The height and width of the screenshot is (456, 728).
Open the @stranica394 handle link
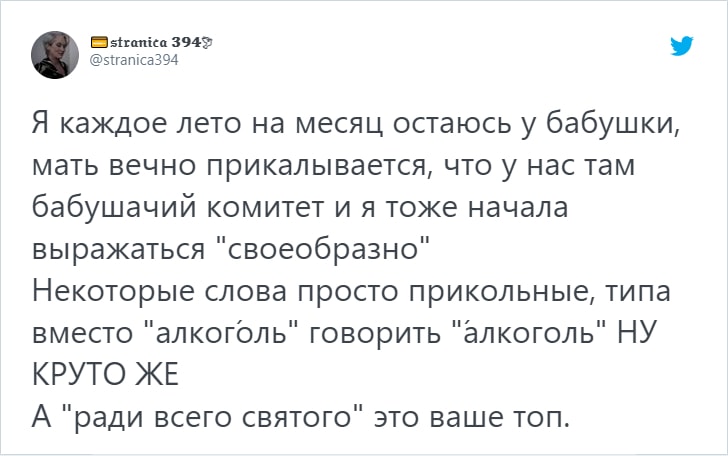pyautogui.click(x=134, y=60)
